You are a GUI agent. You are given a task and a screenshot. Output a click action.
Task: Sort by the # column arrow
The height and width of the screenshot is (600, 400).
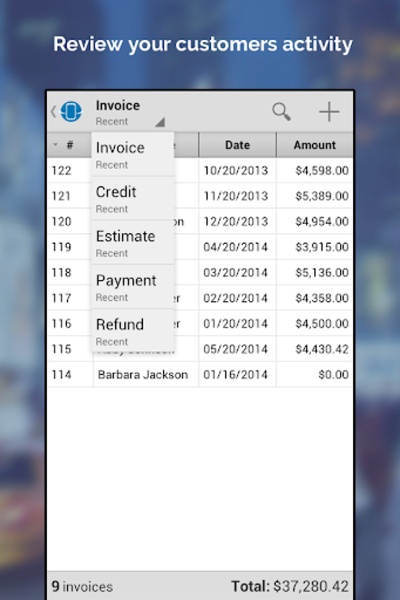pyautogui.click(x=56, y=145)
